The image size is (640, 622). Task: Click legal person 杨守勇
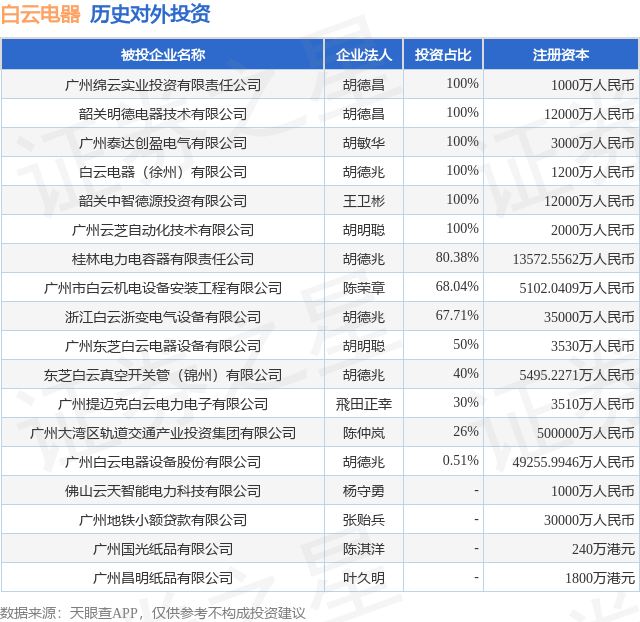[x=364, y=491]
